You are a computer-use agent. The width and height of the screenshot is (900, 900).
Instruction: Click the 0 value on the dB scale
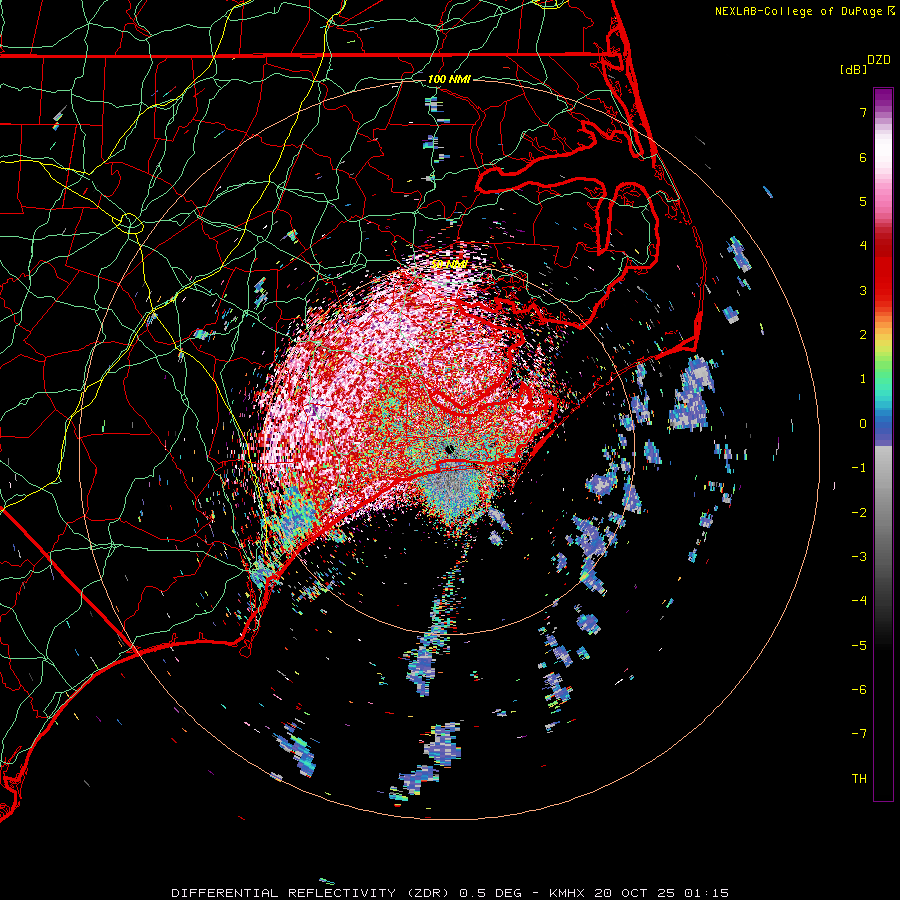[863, 424]
